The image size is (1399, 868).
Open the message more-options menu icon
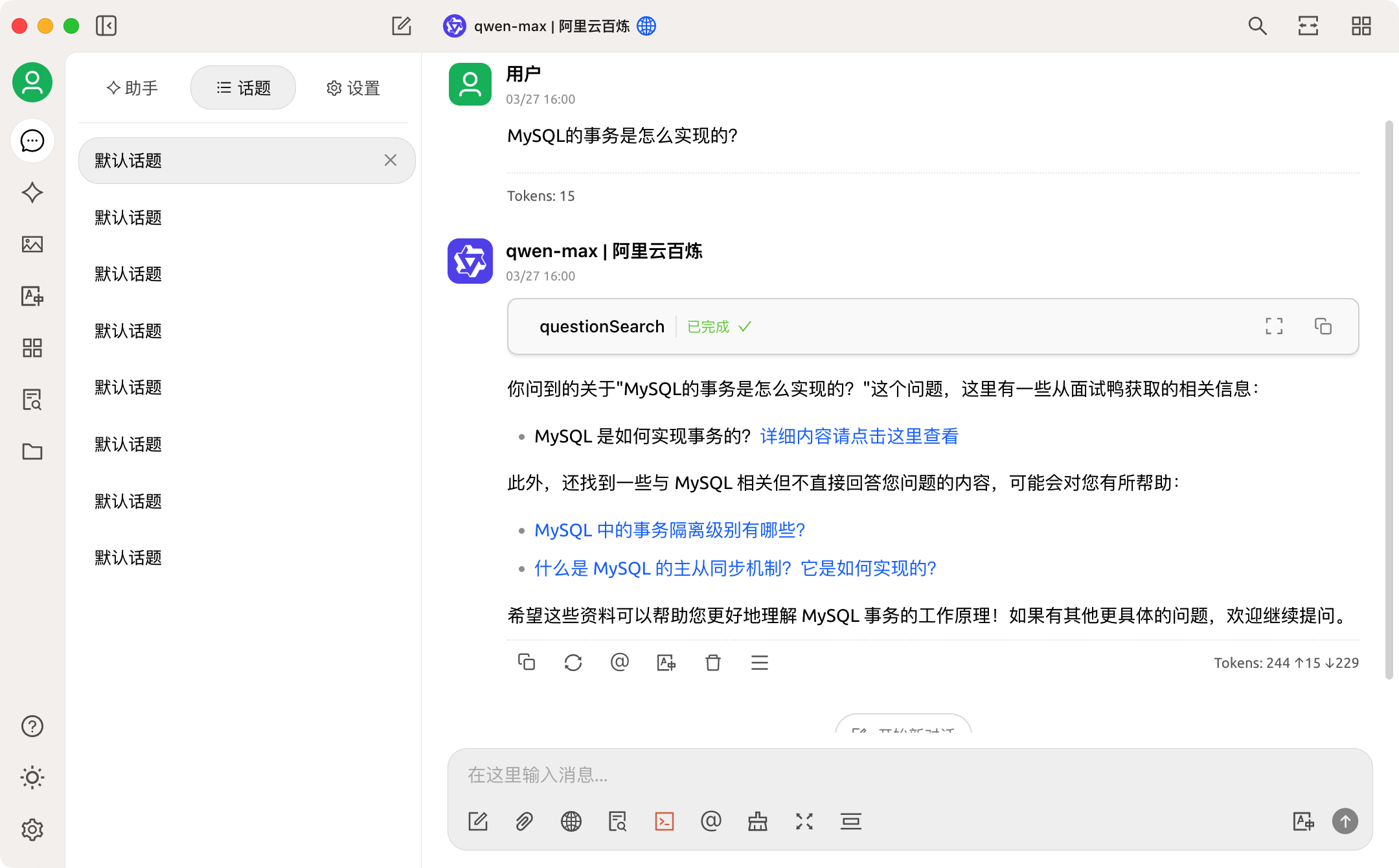point(759,663)
